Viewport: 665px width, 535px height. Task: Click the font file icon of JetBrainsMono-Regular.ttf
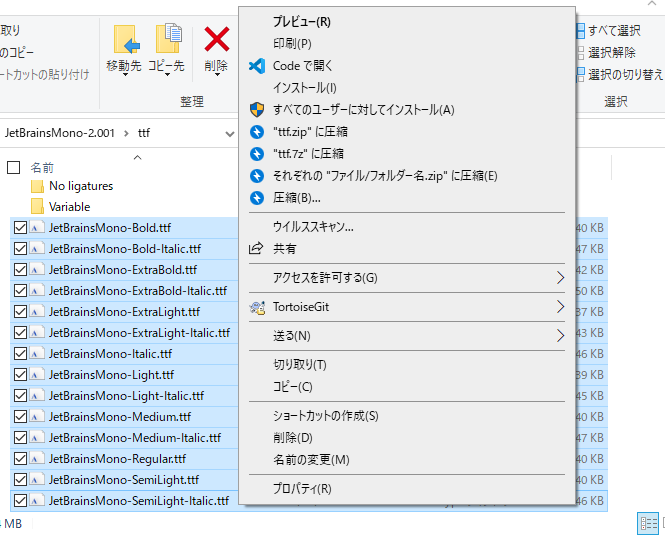tap(37, 459)
